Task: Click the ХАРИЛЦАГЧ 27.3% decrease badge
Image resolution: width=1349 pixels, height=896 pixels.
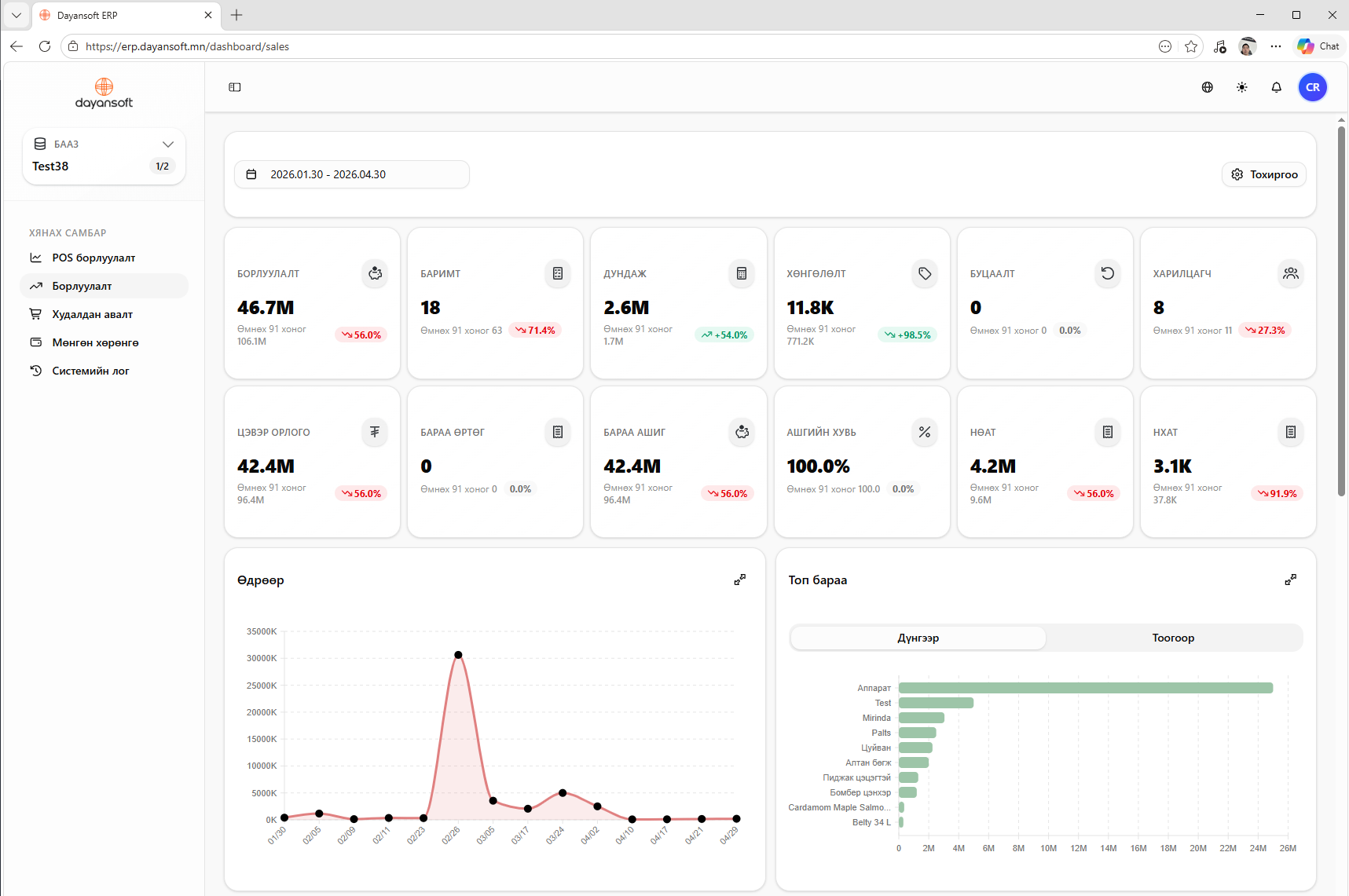Action: pyautogui.click(x=1265, y=331)
